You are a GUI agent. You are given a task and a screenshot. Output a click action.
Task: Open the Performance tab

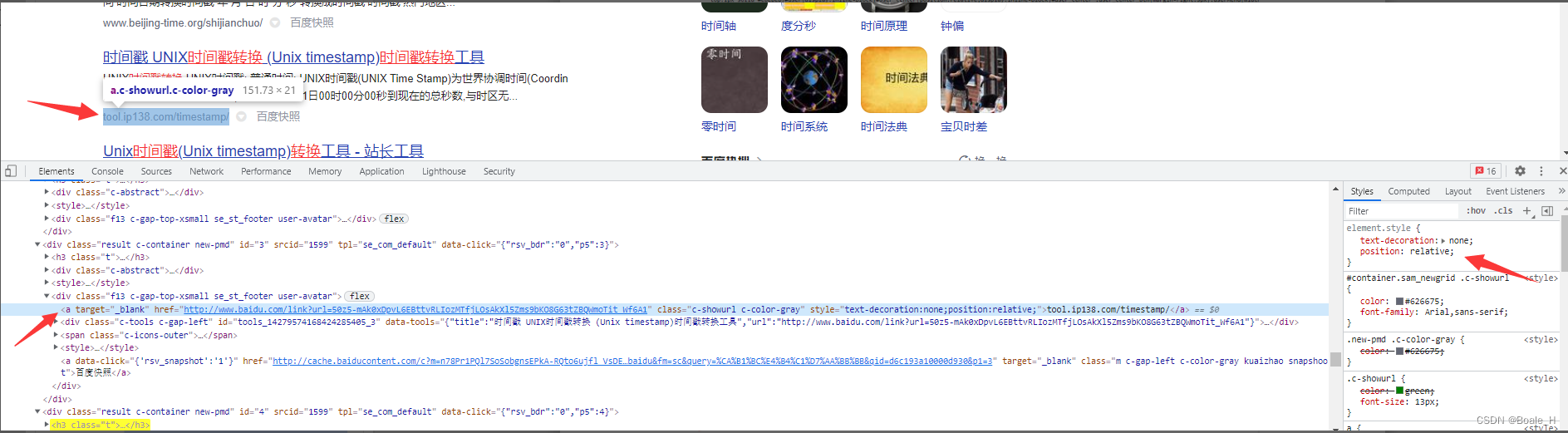[x=266, y=171]
